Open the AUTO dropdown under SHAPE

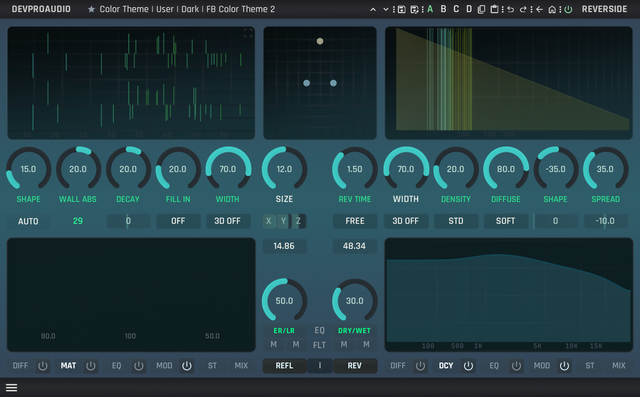tap(28, 221)
